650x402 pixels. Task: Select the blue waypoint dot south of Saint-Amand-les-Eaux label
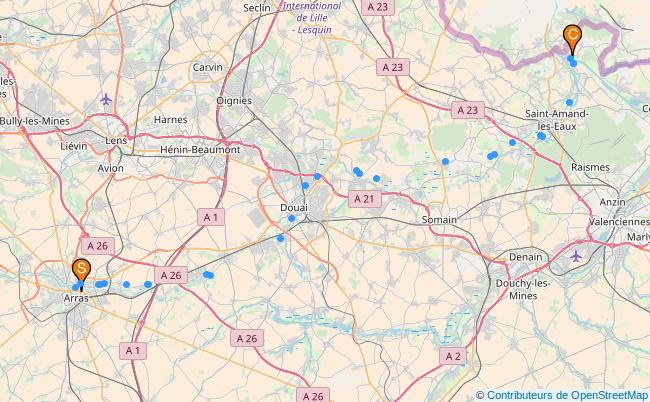tap(541, 136)
